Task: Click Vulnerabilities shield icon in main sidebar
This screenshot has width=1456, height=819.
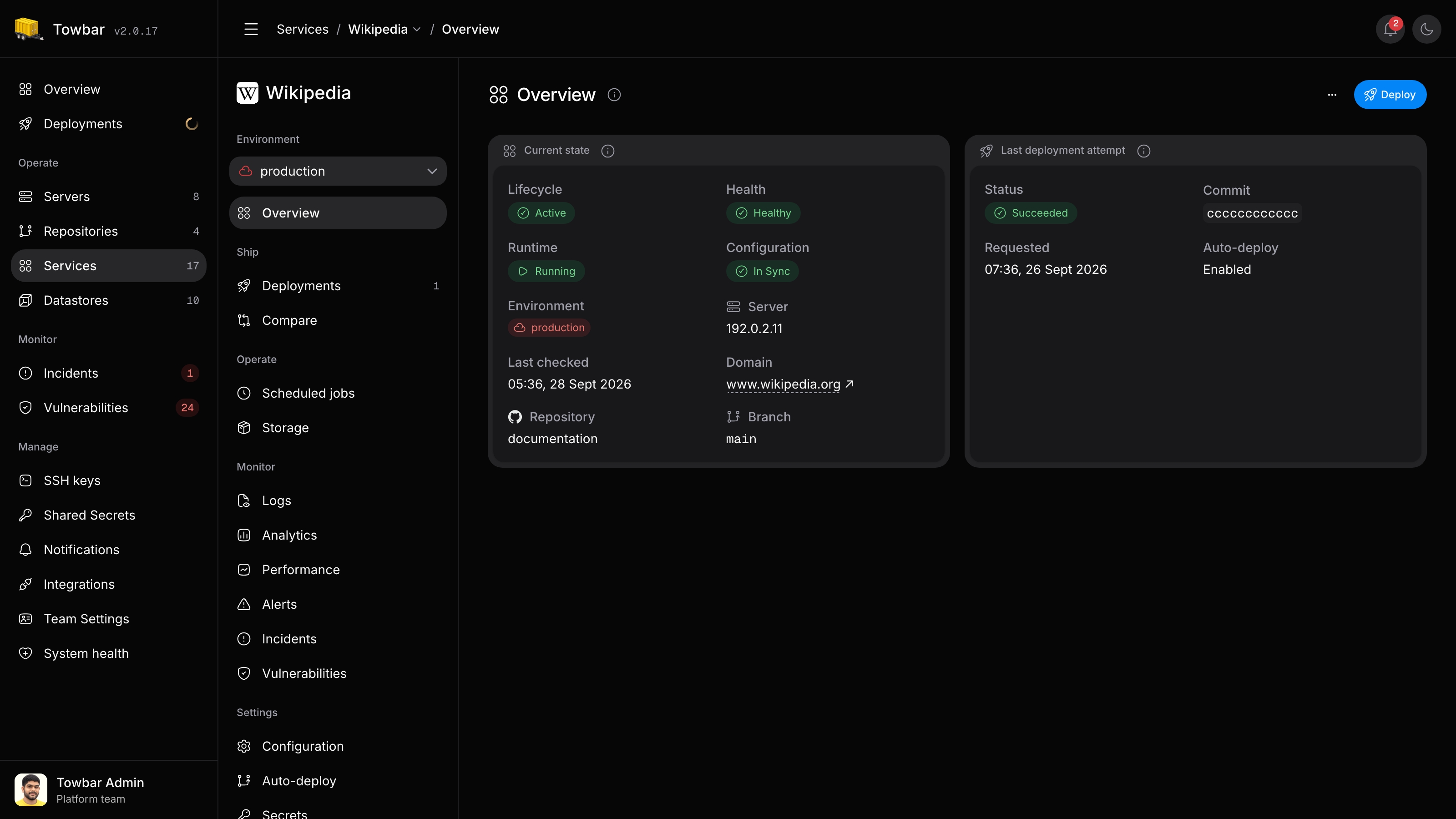Action: point(25,408)
